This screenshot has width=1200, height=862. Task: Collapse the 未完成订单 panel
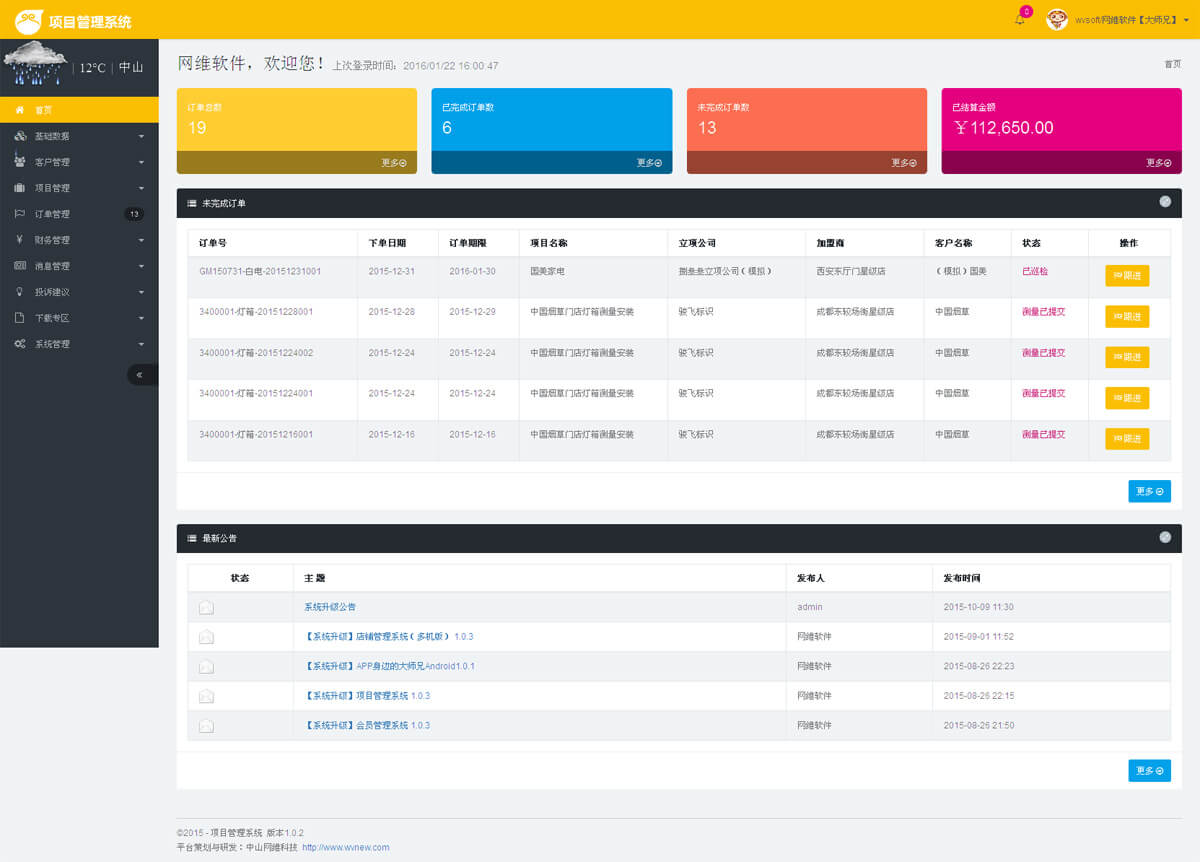pos(1165,202)
